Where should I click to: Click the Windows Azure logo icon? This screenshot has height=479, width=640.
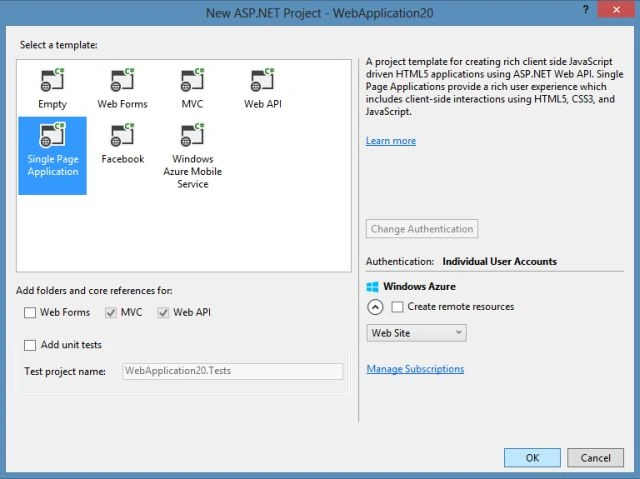click(372, 287)
